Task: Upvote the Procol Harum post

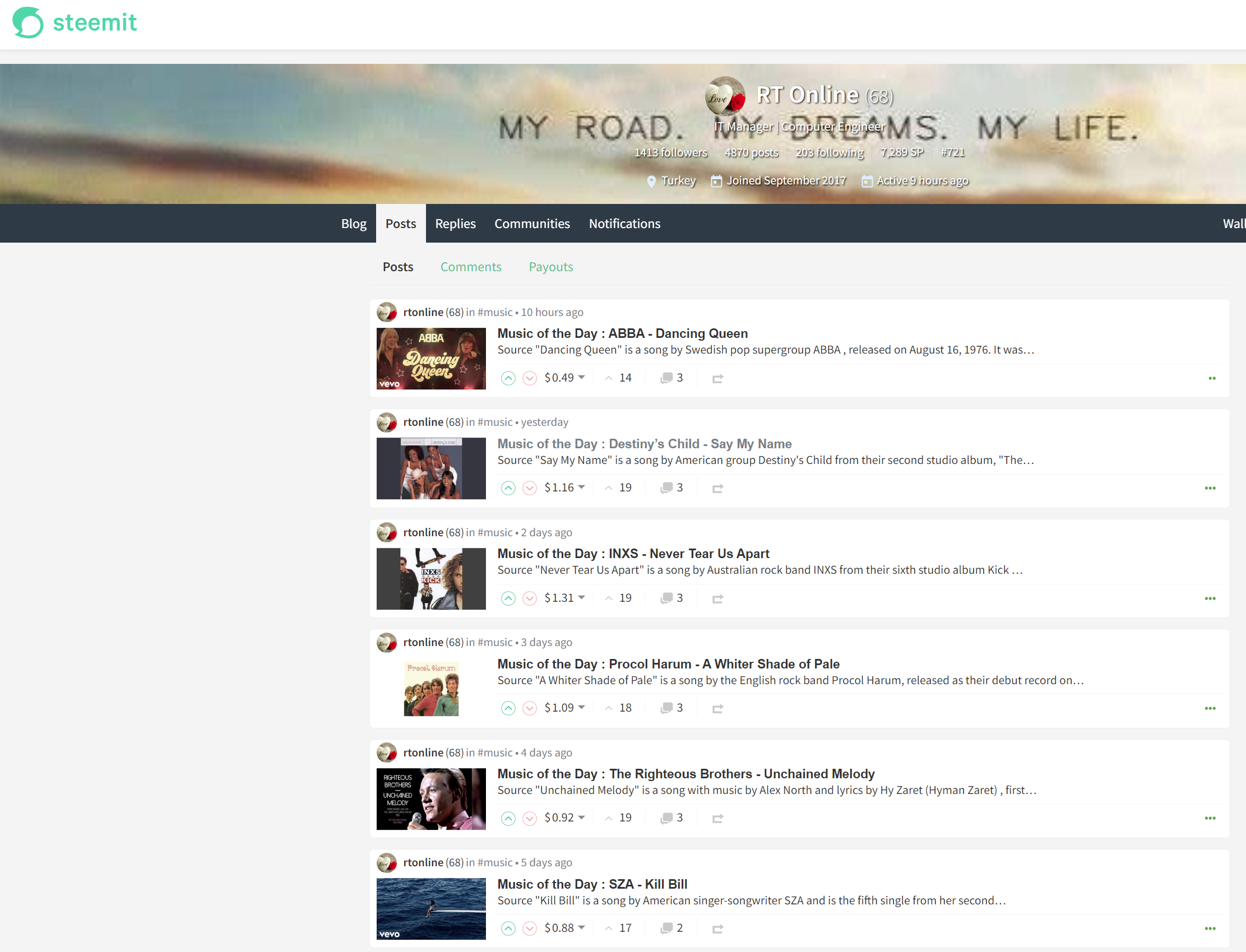Action: coord(508,708)
